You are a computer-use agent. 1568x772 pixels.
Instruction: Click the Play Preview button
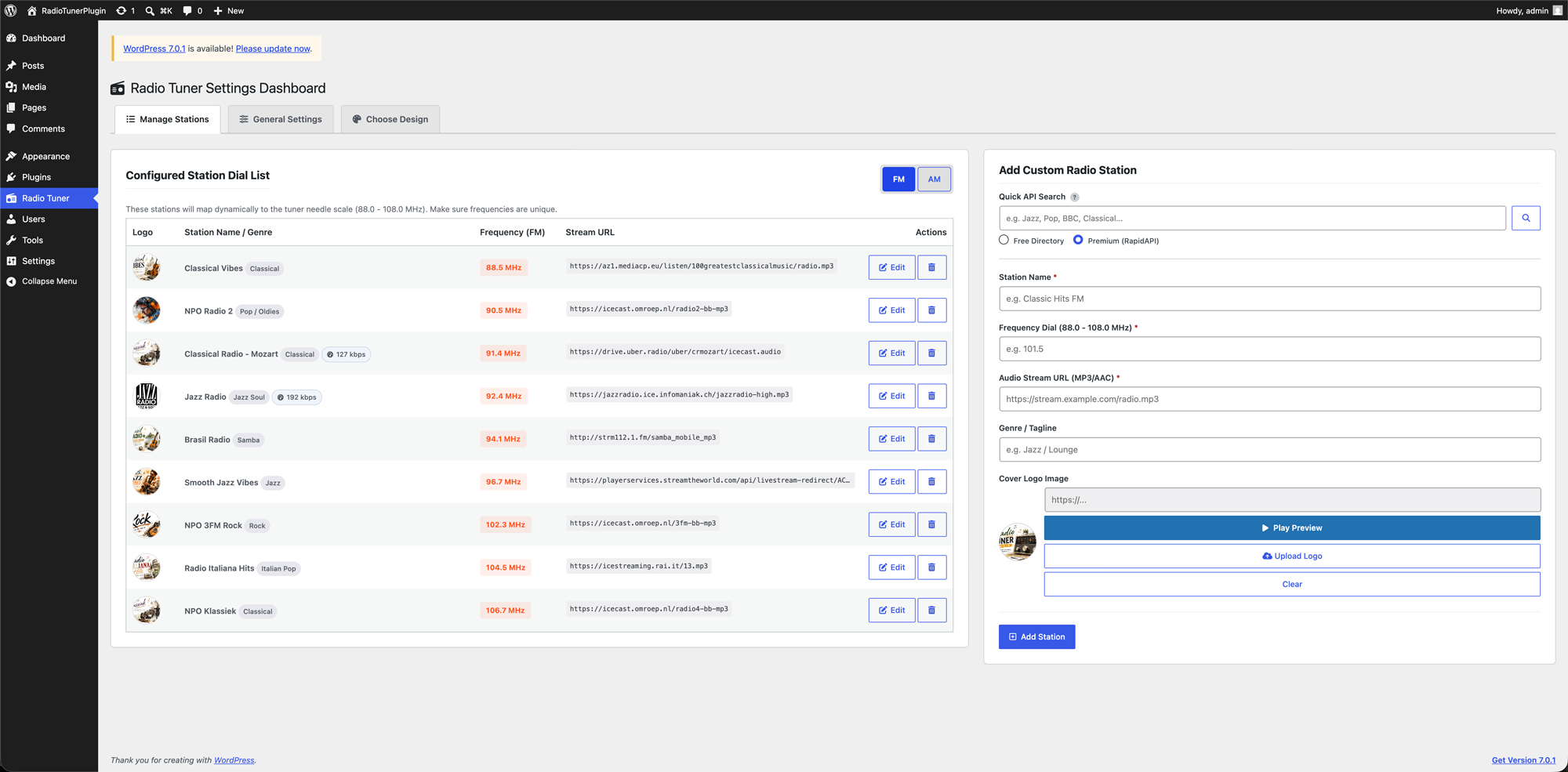pyautogui.click(x=1292, y=528)
